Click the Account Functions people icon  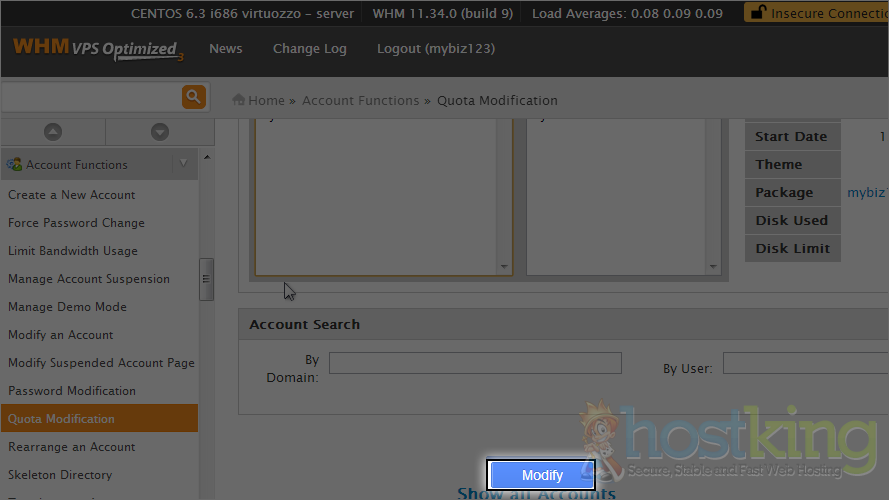coord(14,164)
